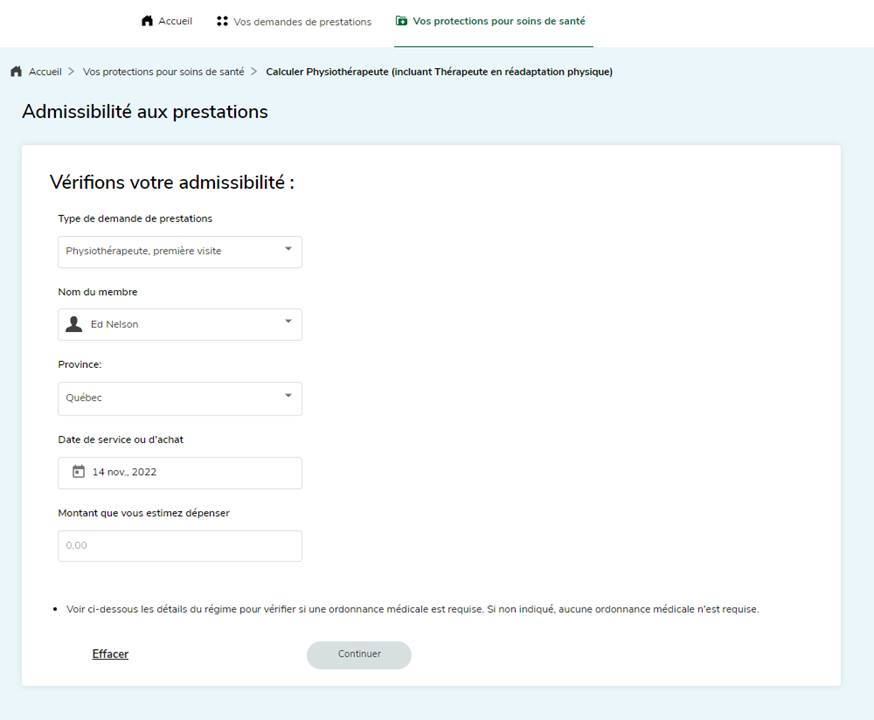Focus the estimated amount field 0,00

180,546
